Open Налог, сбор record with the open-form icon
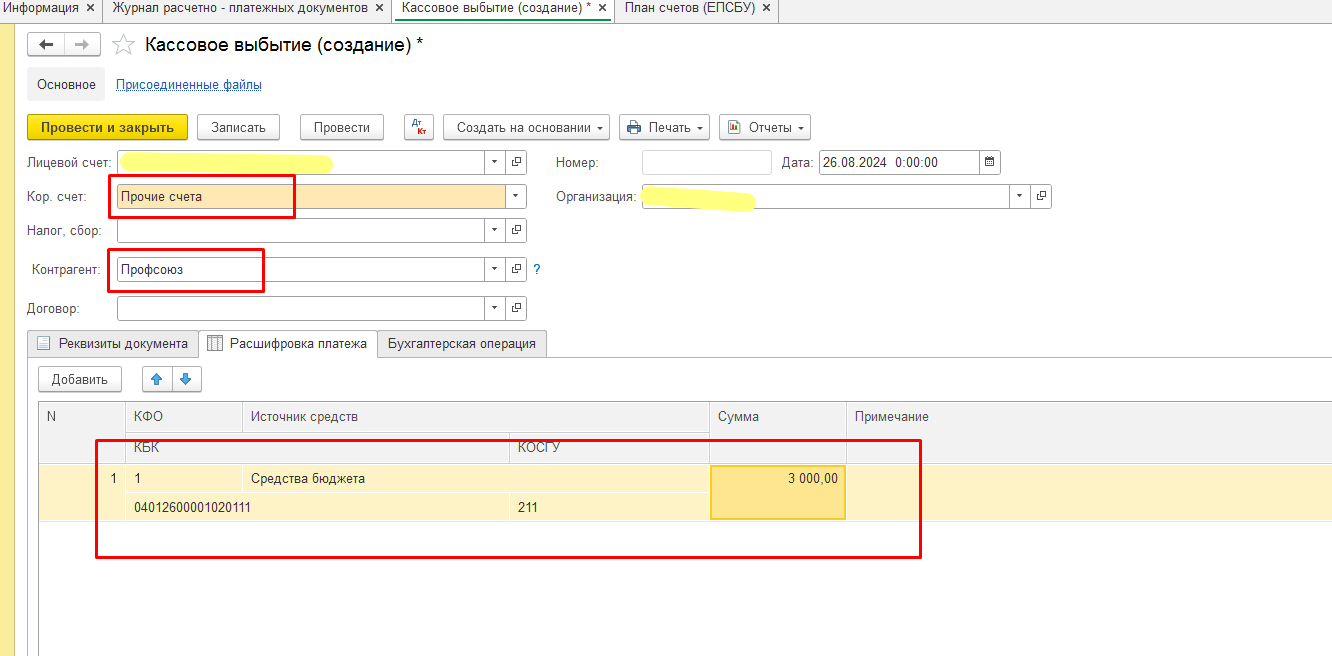The height and width of the screenshot is (656, 1332). (x=517, y=230)
